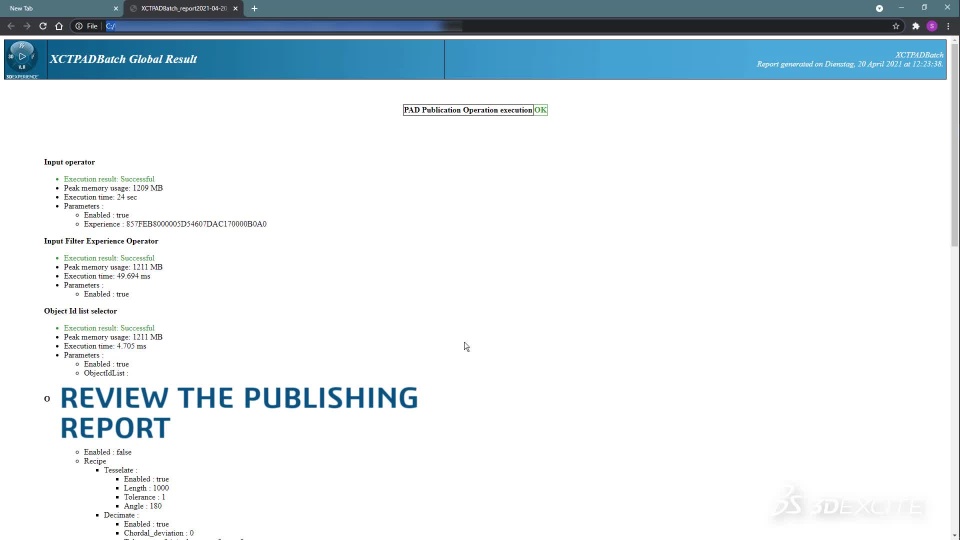Go back with the browser back arrow
Screen dimensions: 960x540
pos(11,26)
